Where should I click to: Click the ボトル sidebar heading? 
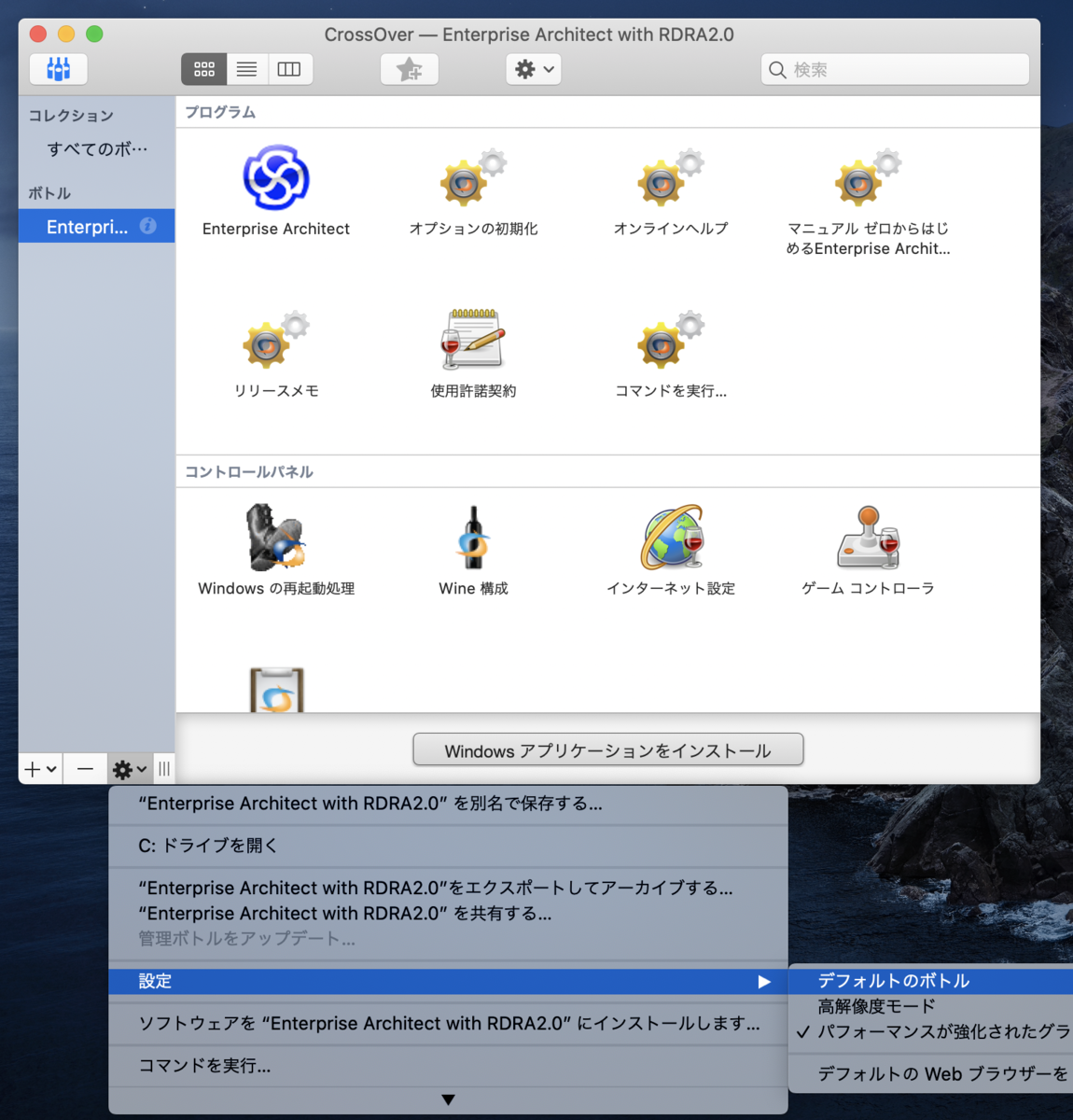pos(49,193)
